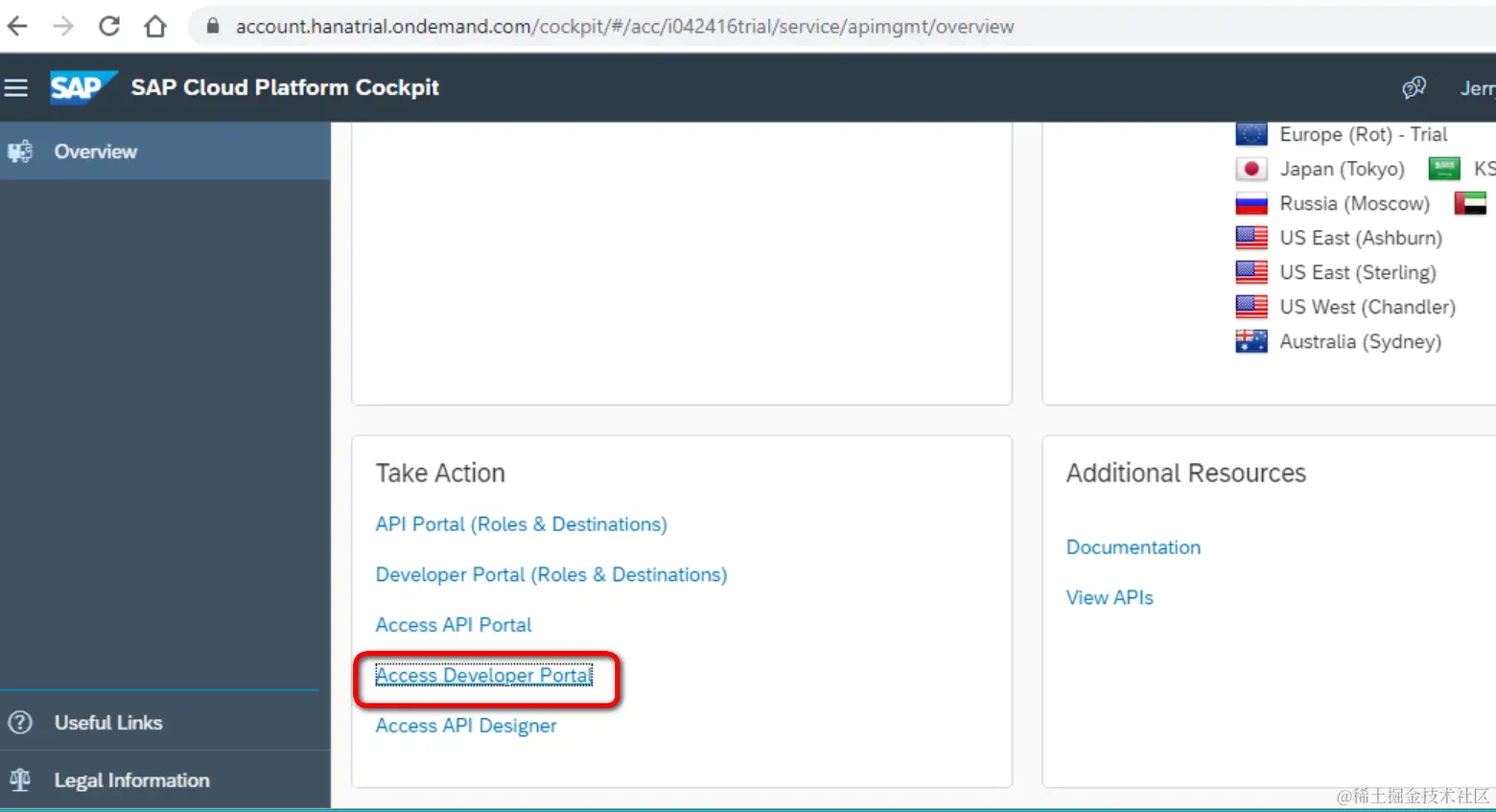Open the Jerry user menu
The height and width of the screenshot is (812, 1496).
pos(1477,88)
